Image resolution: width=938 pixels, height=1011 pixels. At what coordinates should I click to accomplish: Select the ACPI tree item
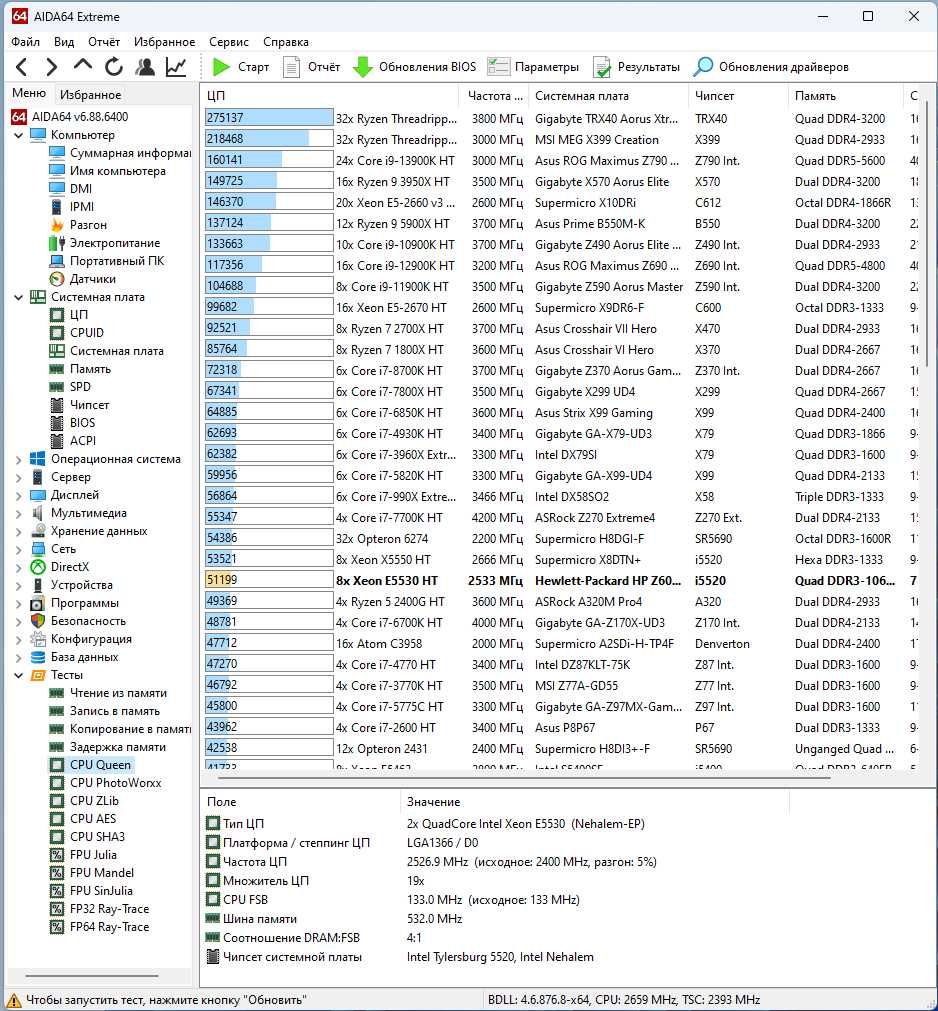click(73, 441)
